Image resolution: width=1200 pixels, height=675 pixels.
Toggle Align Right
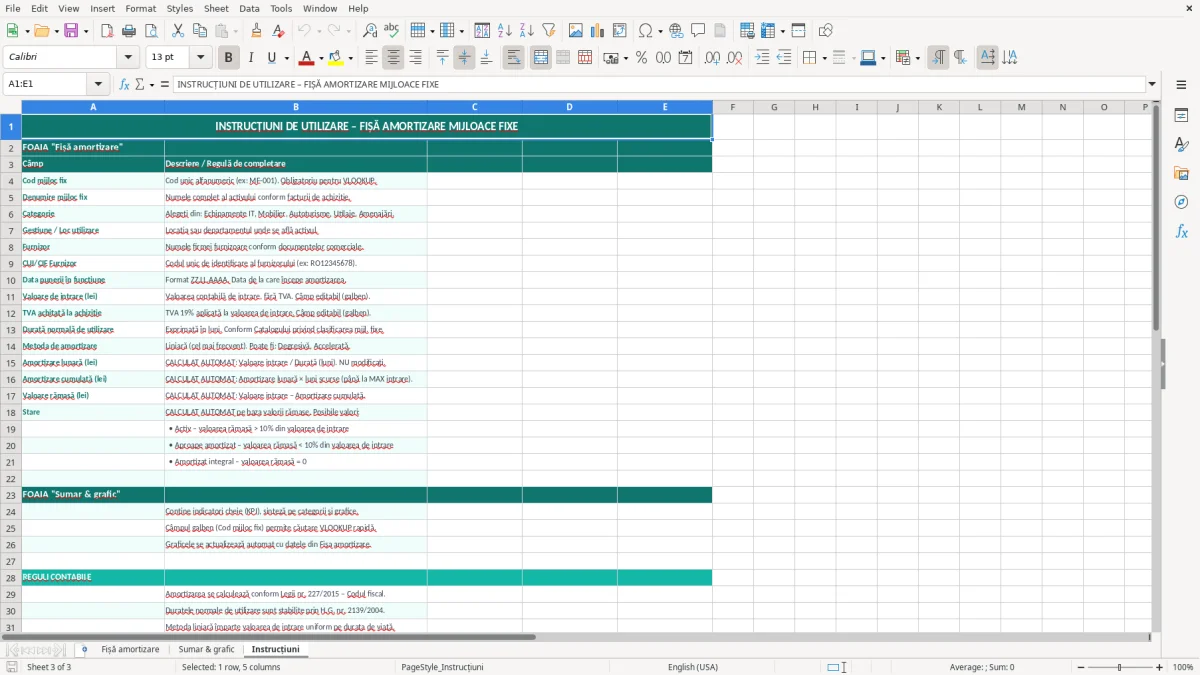tap(415, 58)
